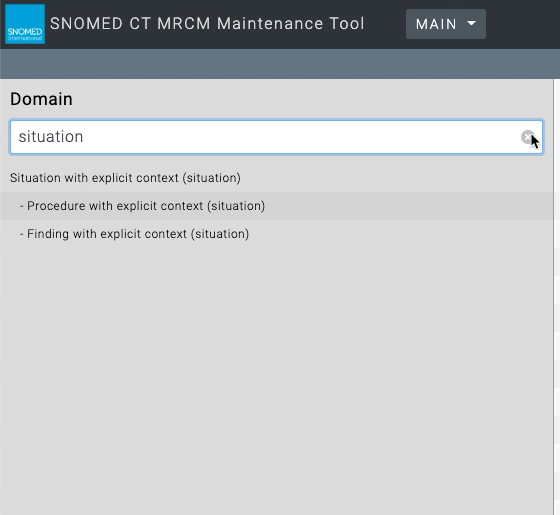The height and width of the screenshot is (515, 560).
Task: Clear the Domain search with the x icon
Action: tap(527, 137)
